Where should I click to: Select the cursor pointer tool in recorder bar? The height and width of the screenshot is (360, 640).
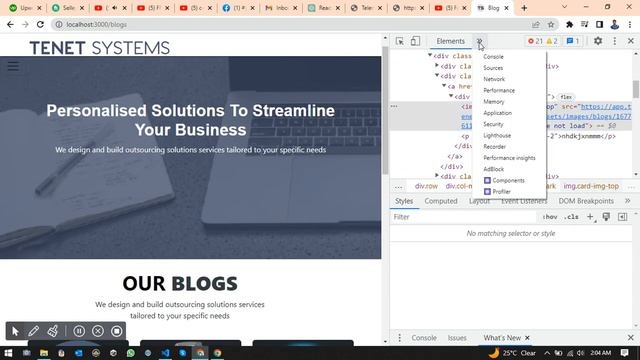[x=15, y=331]
